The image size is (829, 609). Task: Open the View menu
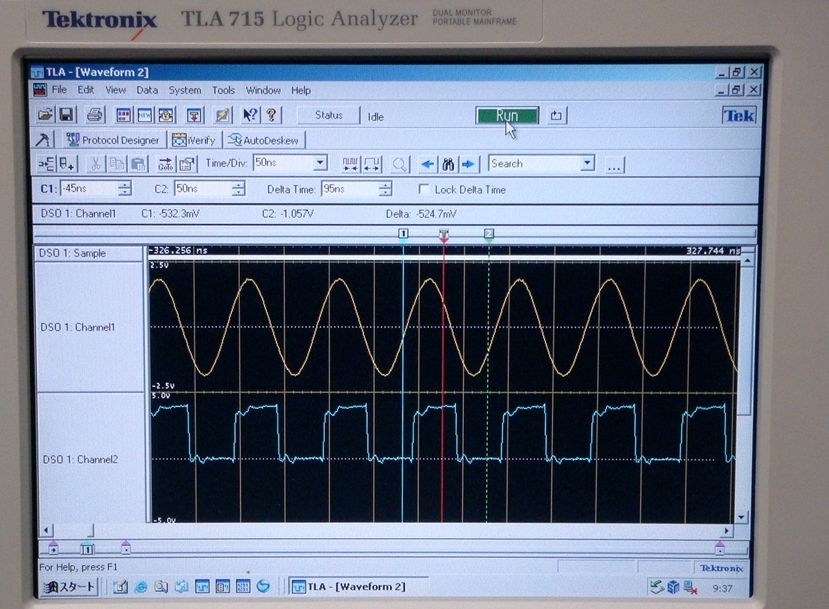[x=115, y=90]
